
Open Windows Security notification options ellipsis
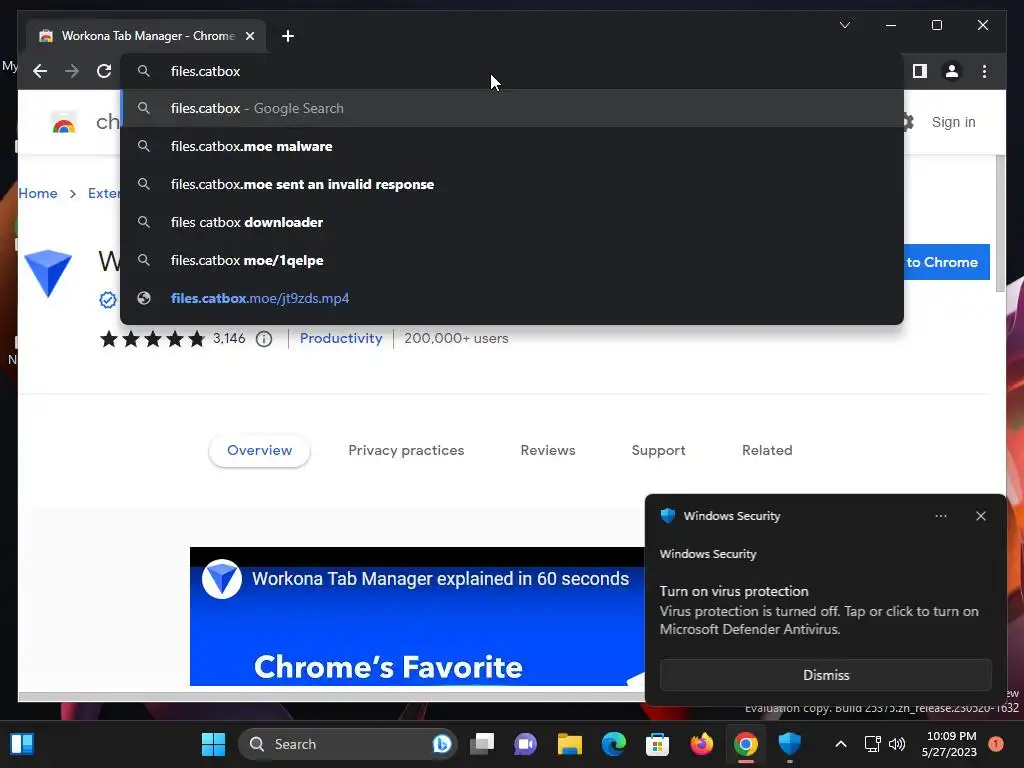coord(940,516)
